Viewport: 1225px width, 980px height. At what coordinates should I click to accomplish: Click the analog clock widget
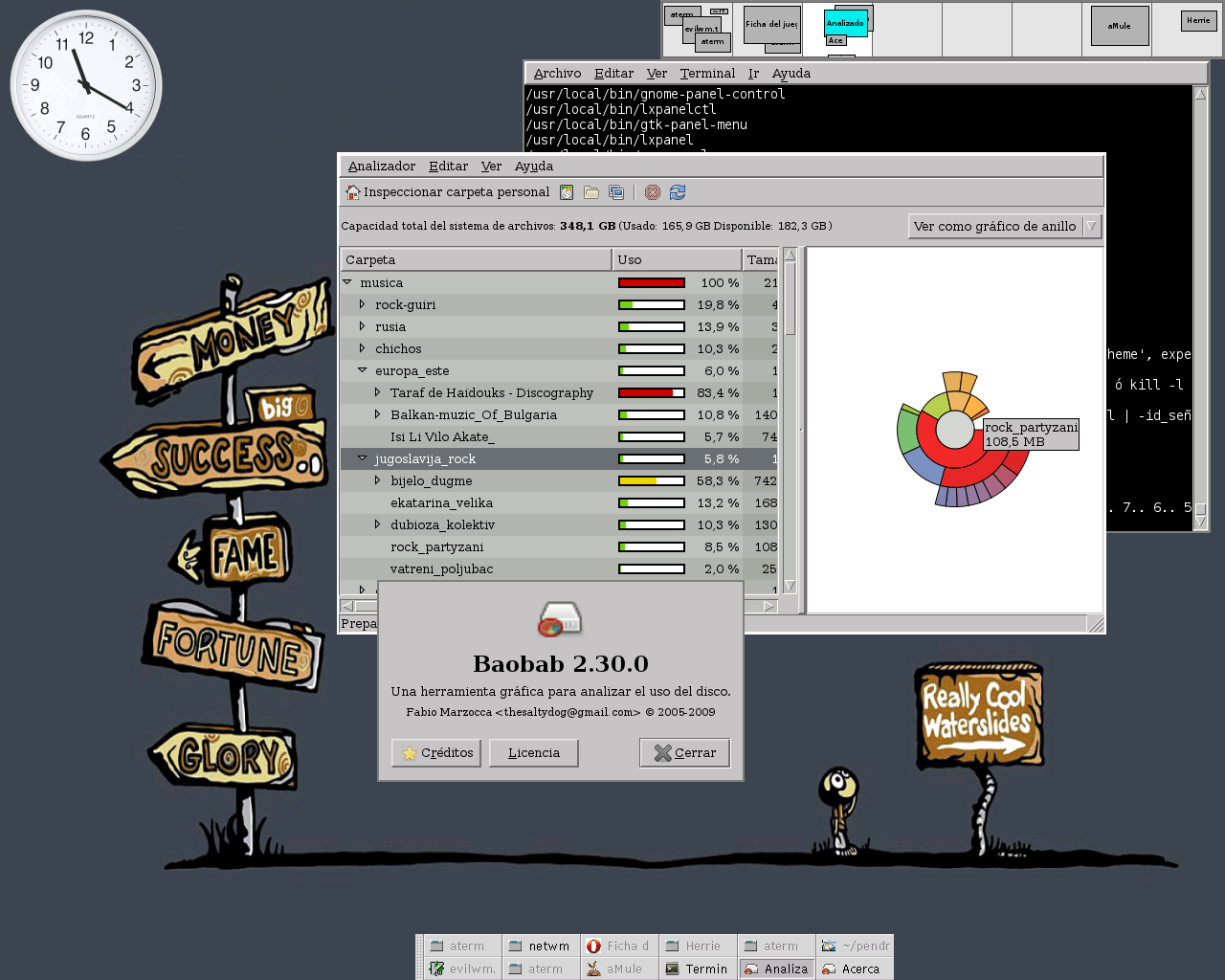86,86
